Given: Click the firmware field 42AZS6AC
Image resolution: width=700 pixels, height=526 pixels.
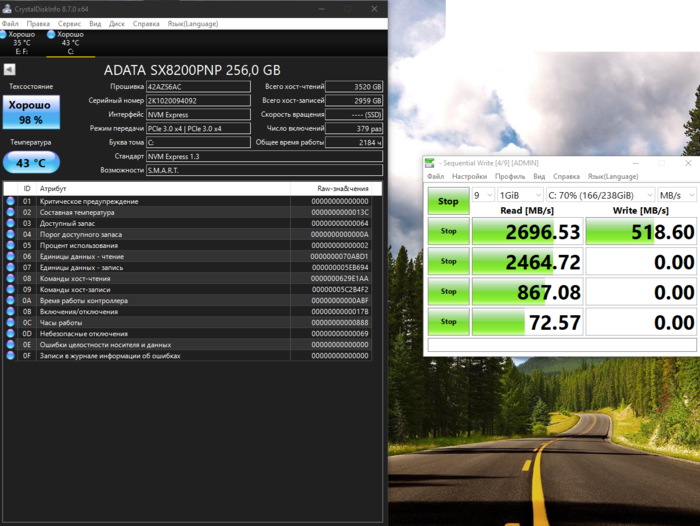Looking at the screenshot, I should pyautogui.click(x=198, y=87).
